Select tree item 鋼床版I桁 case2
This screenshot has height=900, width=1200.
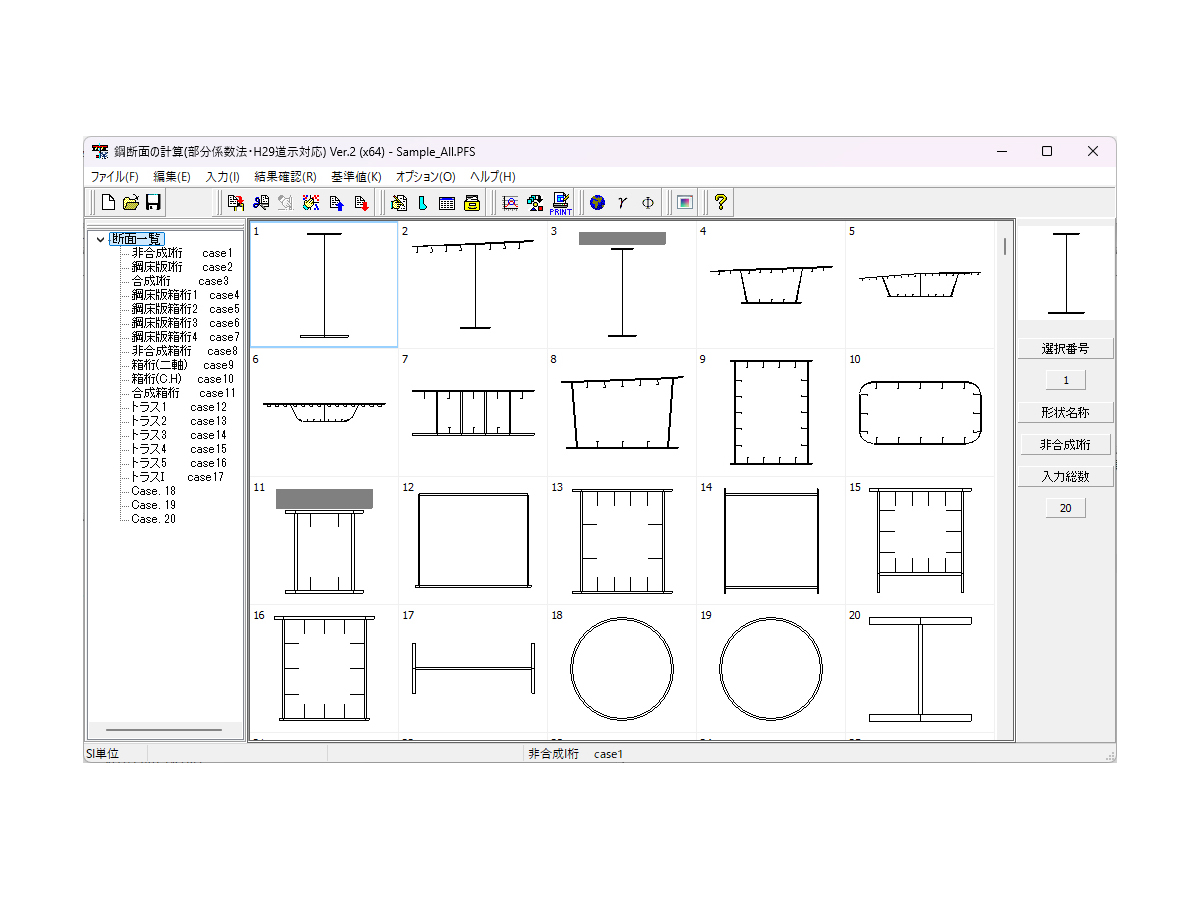point(181,267)
